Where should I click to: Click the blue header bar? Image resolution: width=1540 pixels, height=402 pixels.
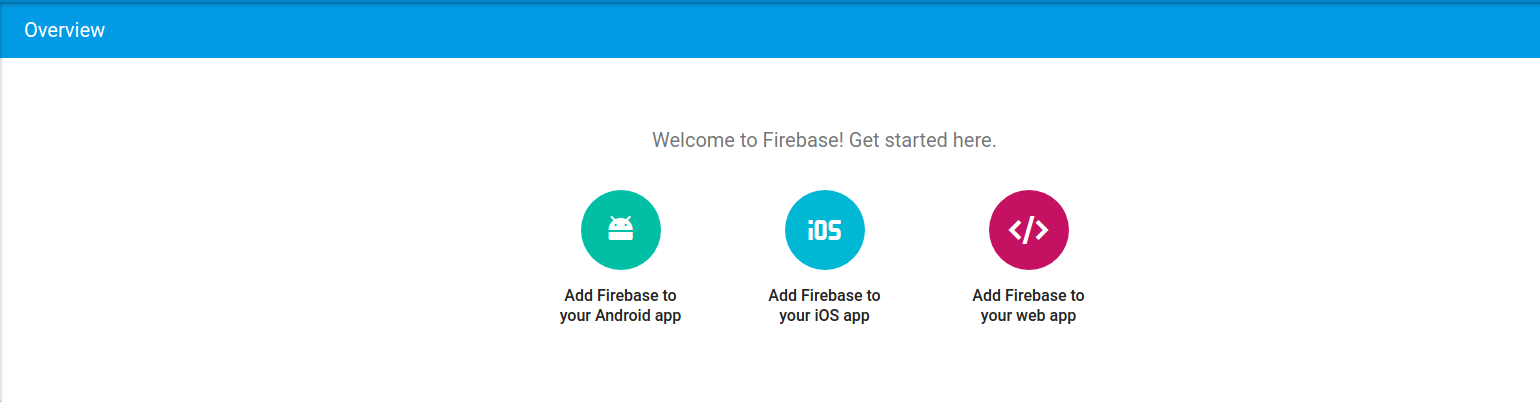(x=770, y=30)
